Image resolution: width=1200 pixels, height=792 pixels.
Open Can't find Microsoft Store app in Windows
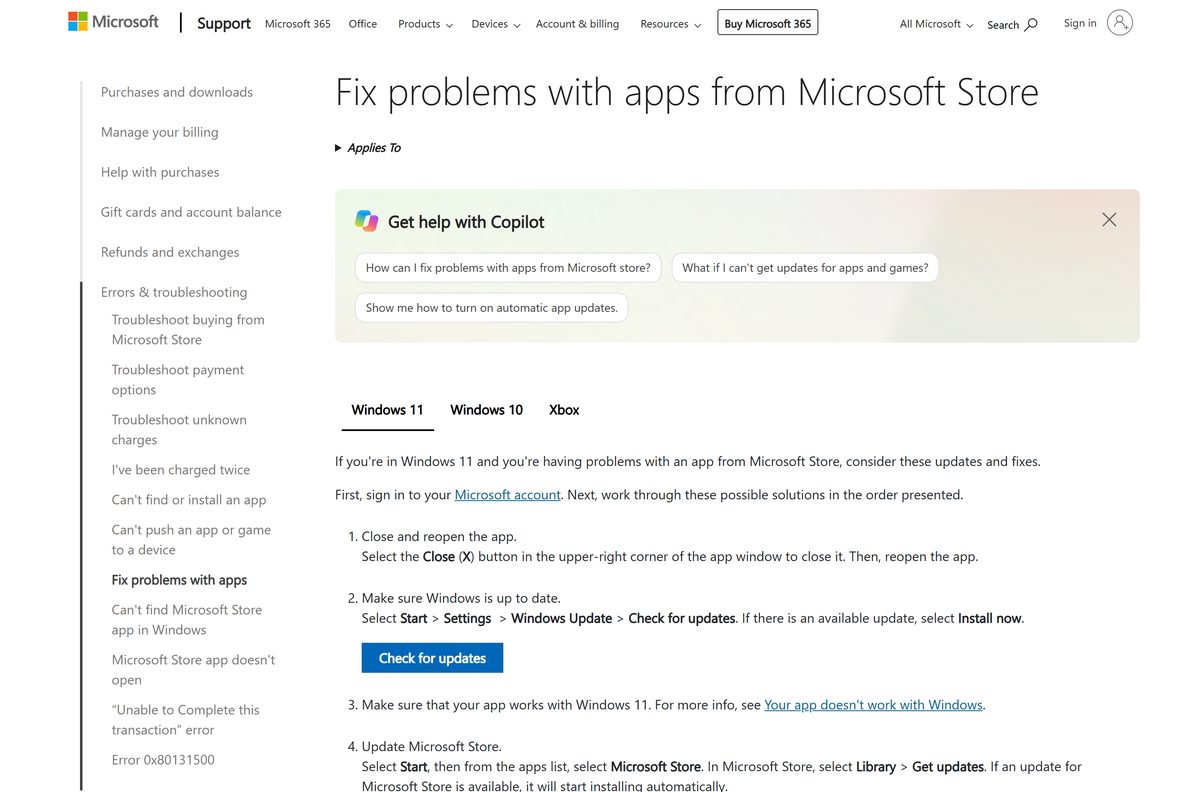point(187,620)
